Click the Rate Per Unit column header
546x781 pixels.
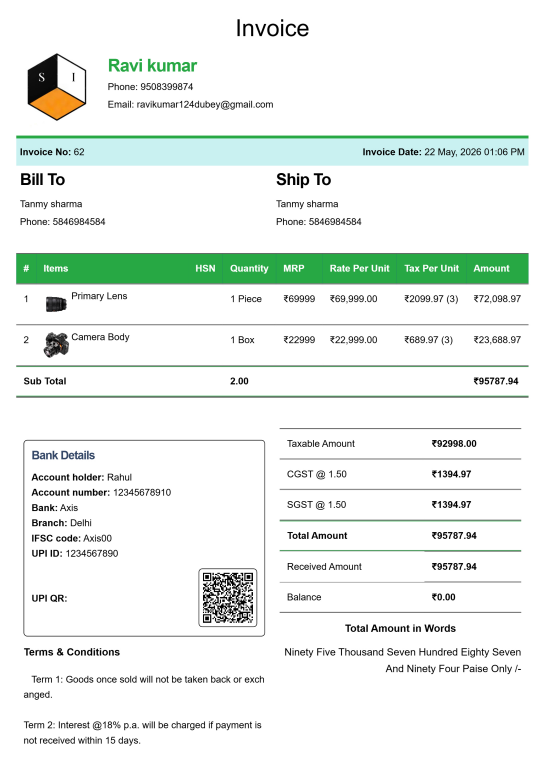coord(359,268)
